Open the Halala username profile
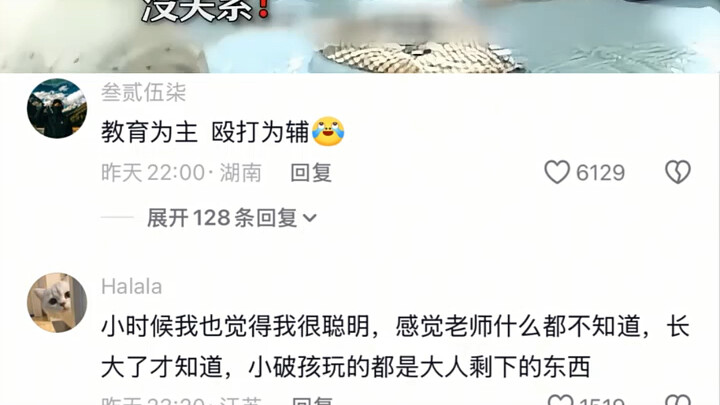The width and height of the screenshot is (720, 405). coord(131,287)
